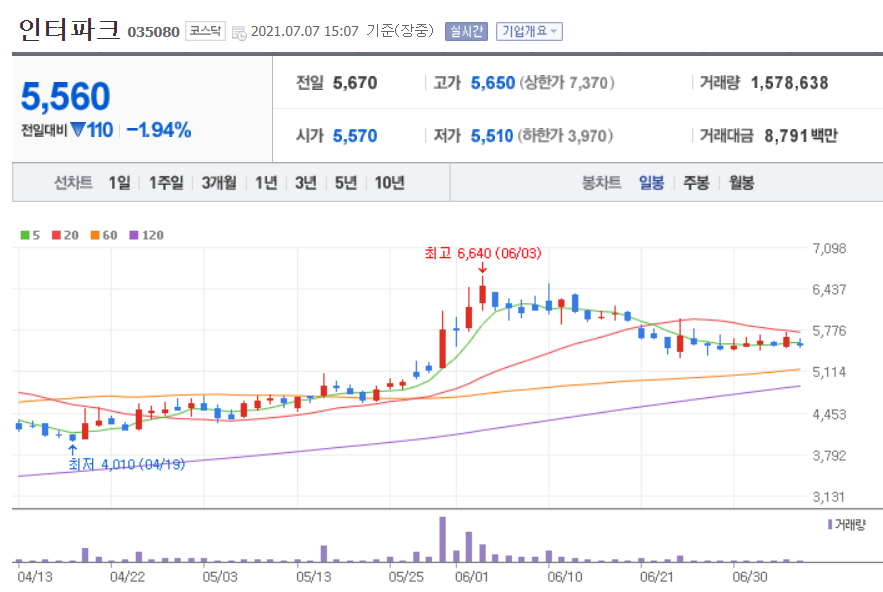
Task: Open the 기업개요 dropdown
Action: point(529,32)
